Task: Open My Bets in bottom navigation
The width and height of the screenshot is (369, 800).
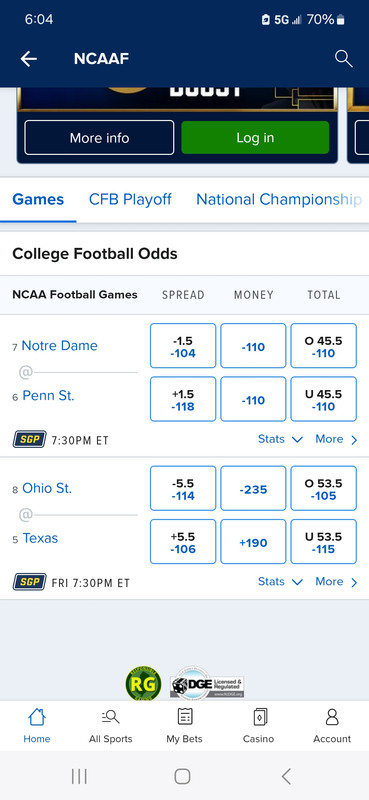Action: [x=184, y=726]
